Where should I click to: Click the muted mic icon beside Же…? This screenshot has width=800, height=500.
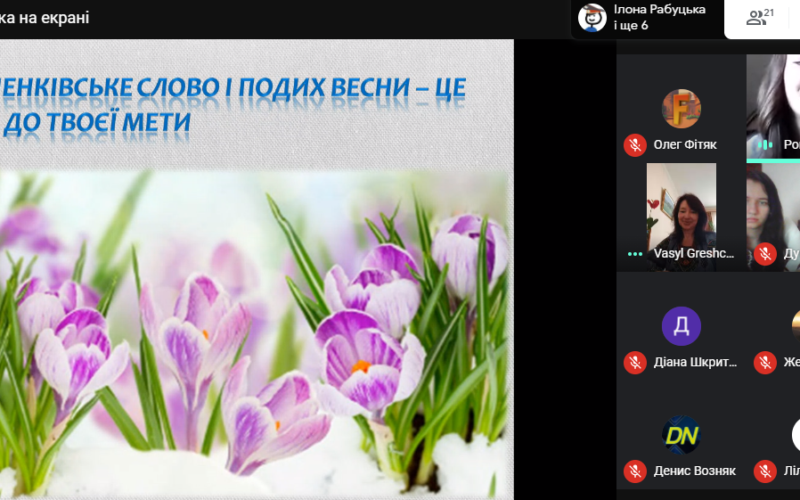coord(765,363)
